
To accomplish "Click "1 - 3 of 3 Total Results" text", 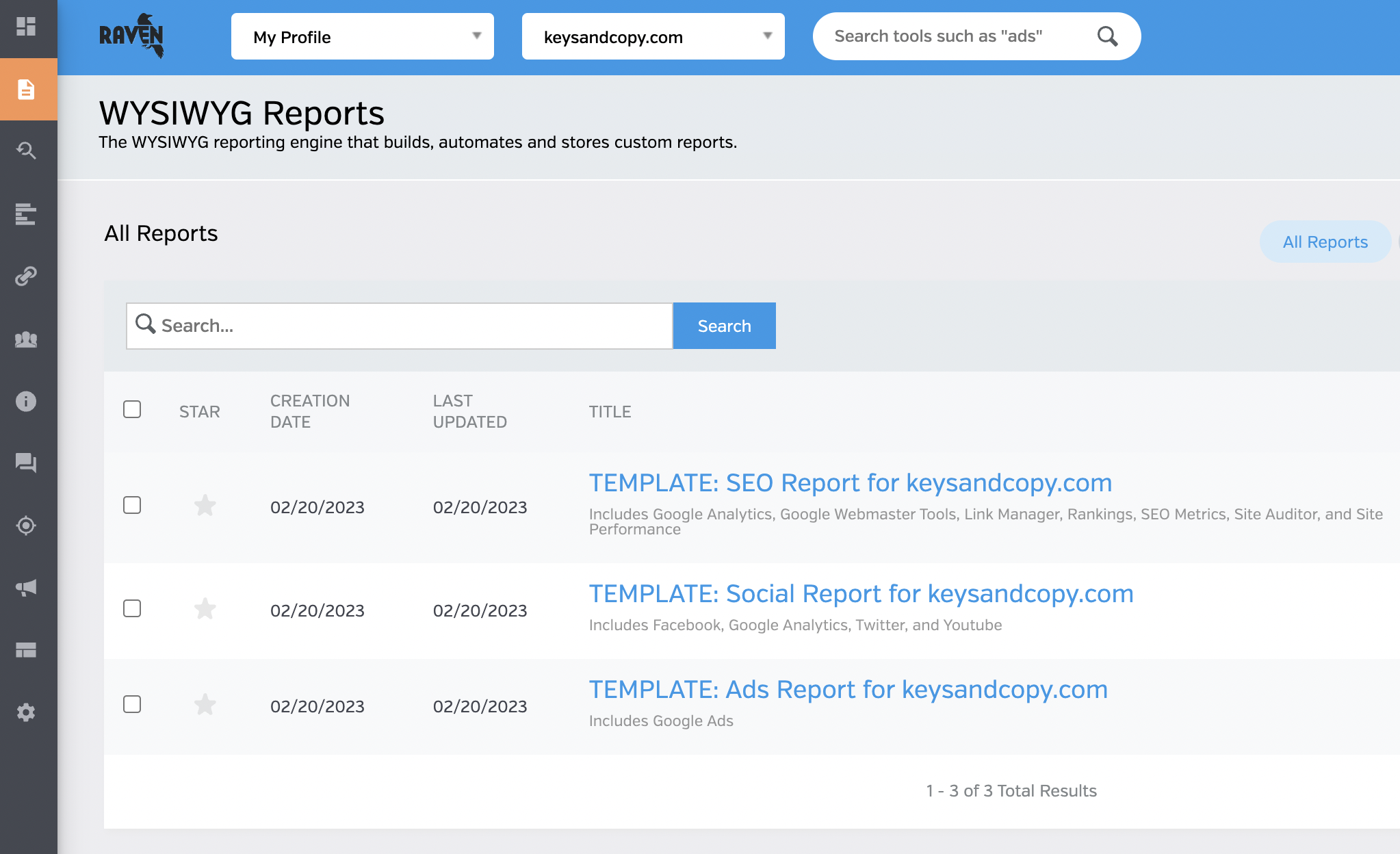I will [1011, 791].
